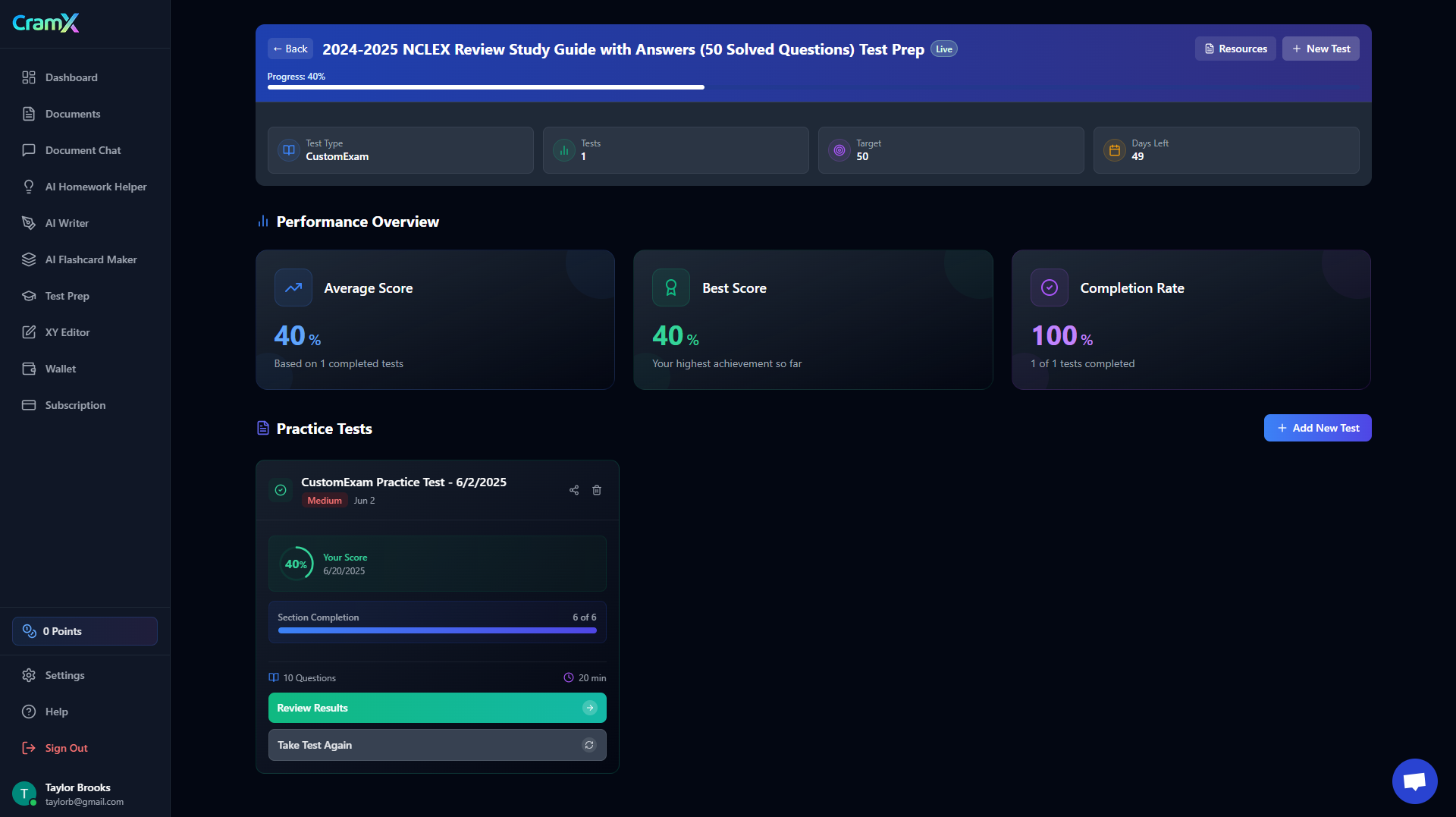Viewport: 1456px width, 817px height.
Task: Click the practice test completed check icon
Action: (281, 490)
